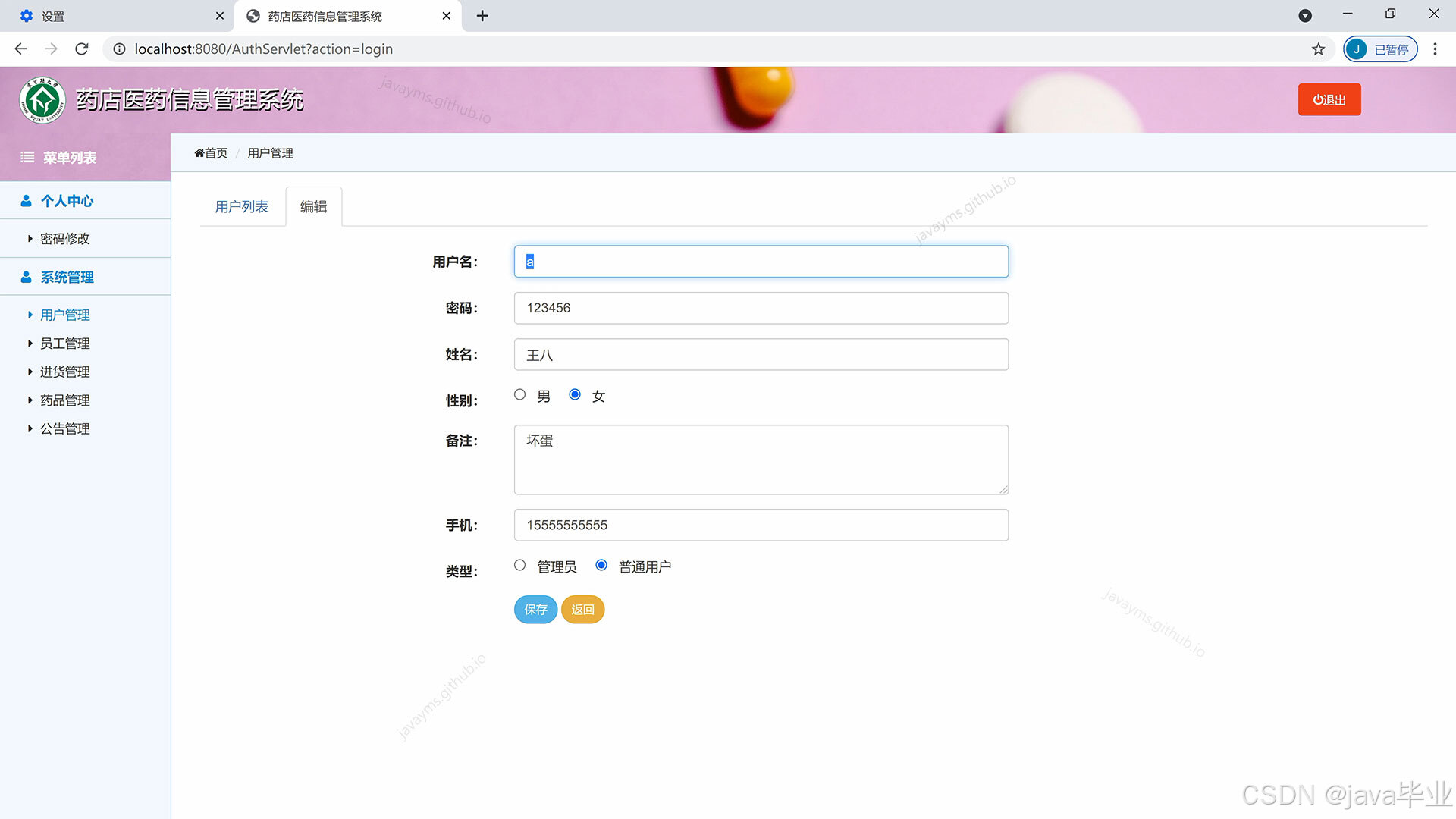Viewport: 1456px width, 819px height.
Task: Click the 用户名 input field
Action: point(761,262)
